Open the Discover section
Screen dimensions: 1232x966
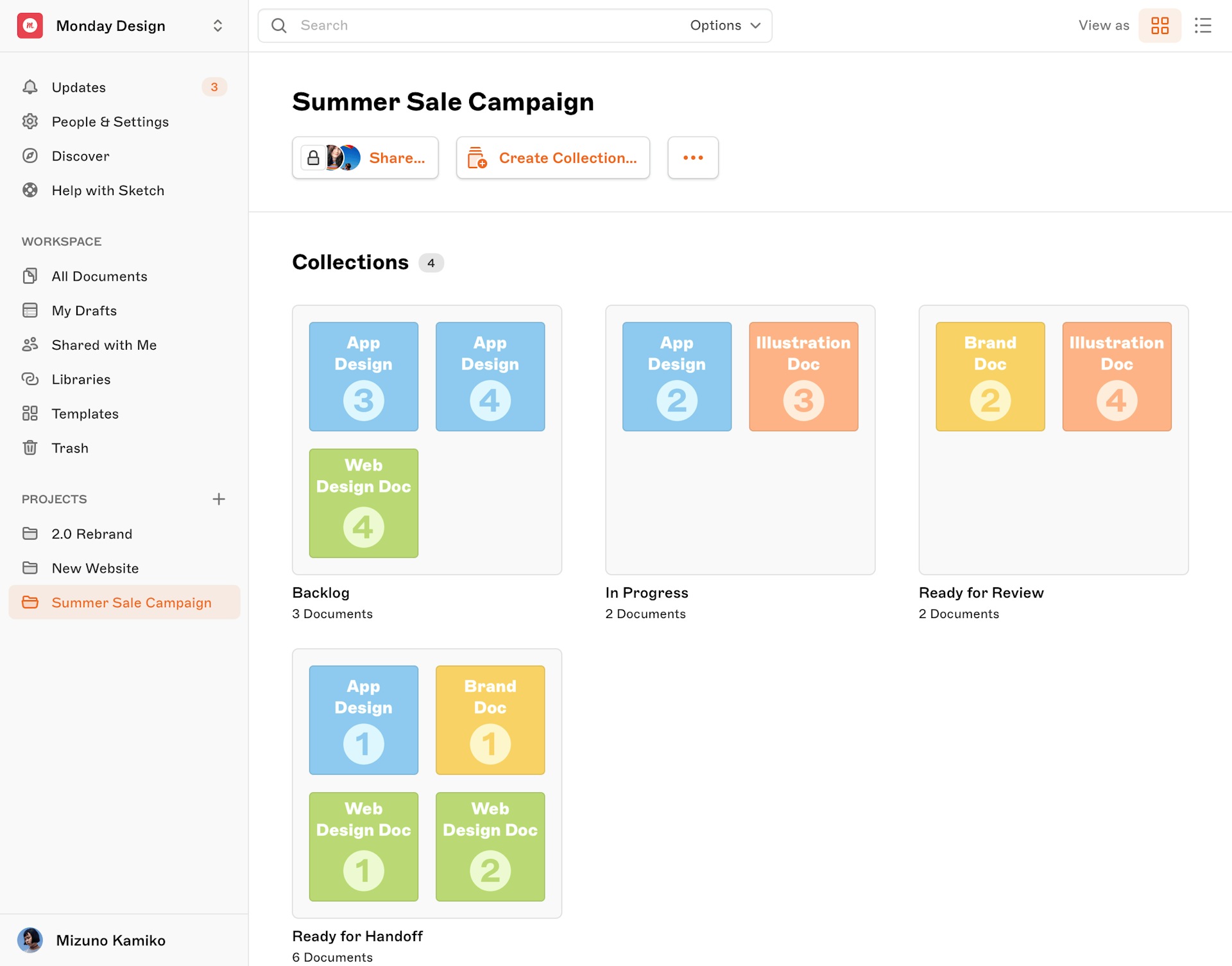[81, 156]
